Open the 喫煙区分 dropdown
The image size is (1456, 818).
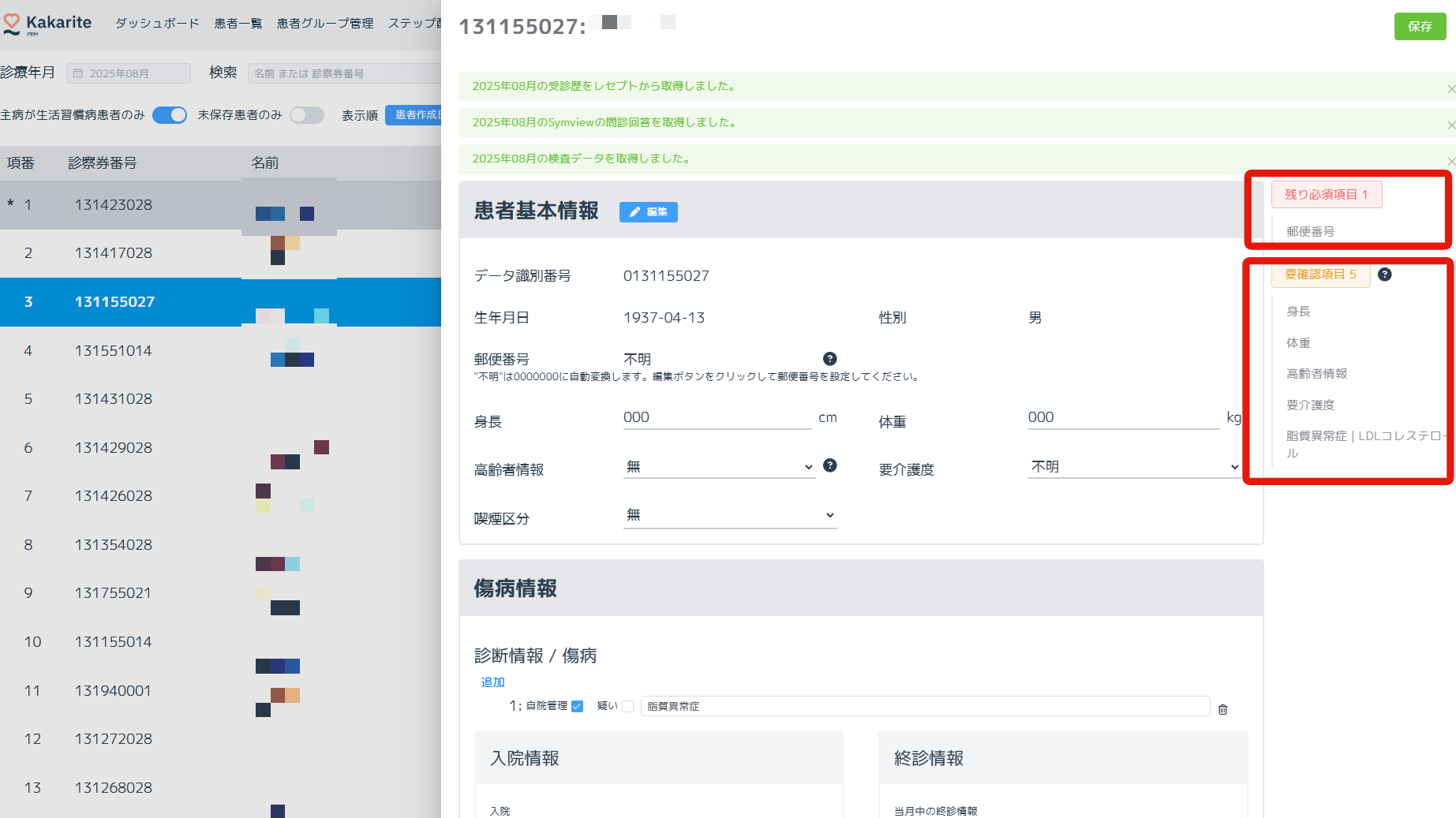(x=729, y=516)
